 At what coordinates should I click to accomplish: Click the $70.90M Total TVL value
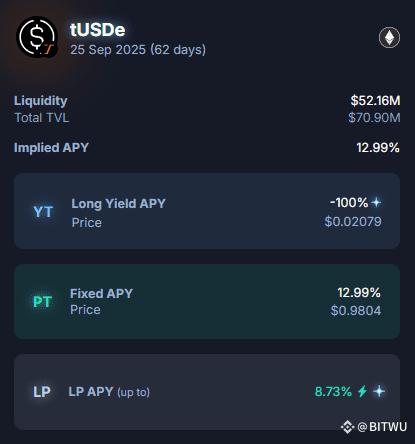pyautogui.click(x=374, y=118)
